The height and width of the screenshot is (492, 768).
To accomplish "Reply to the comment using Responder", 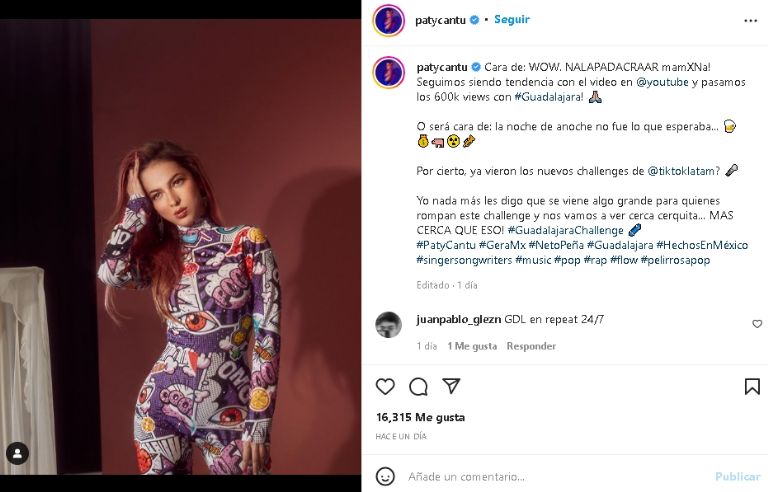I will (531, 346).
